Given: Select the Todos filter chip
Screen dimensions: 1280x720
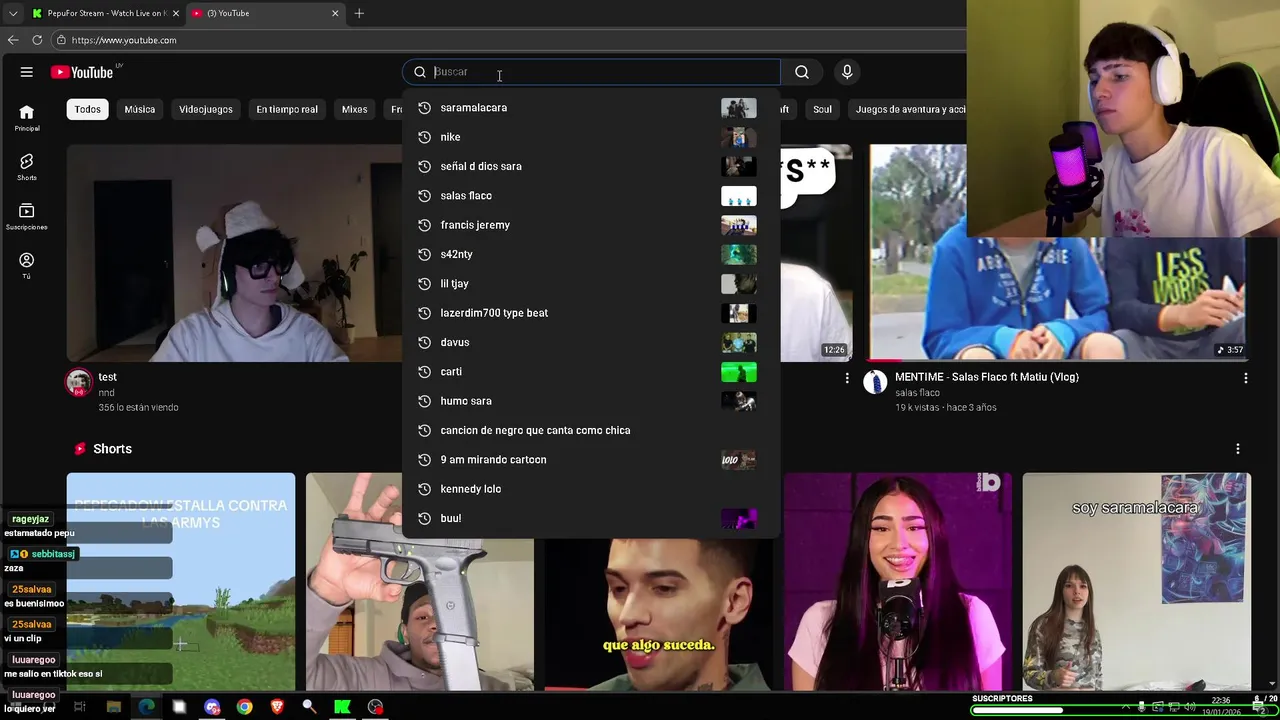Looking at the screenshot, I should pos(88,109).
